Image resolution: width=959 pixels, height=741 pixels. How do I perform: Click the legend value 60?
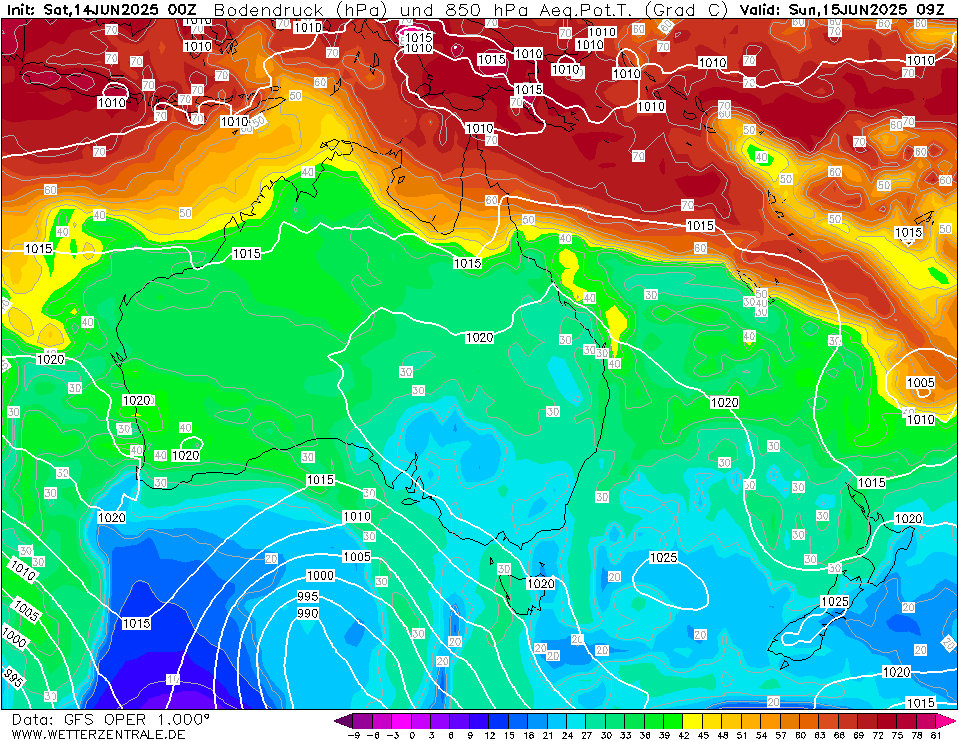800,735
